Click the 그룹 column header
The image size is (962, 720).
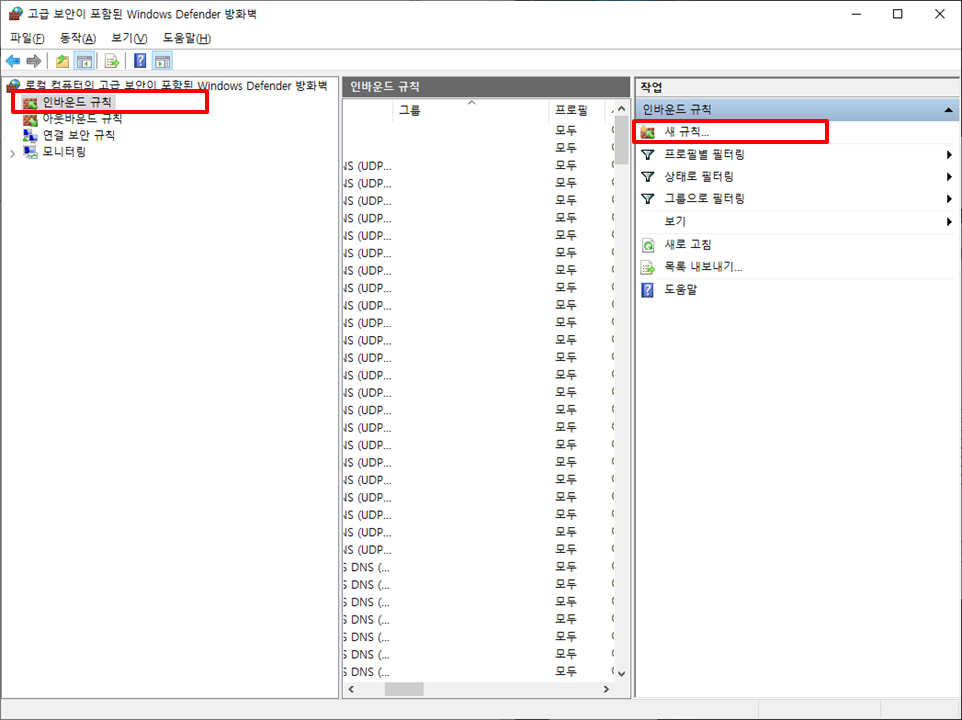pyautogui.click(x=471, y=110)
